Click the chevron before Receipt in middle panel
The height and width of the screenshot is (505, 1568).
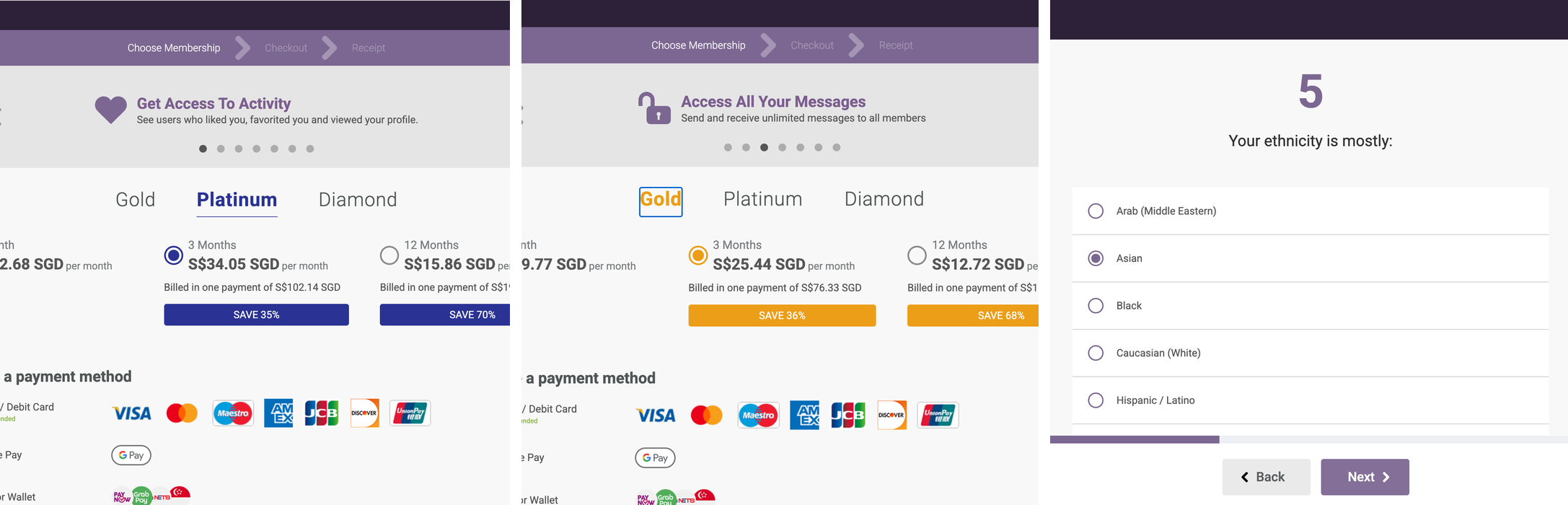point(856,45)
